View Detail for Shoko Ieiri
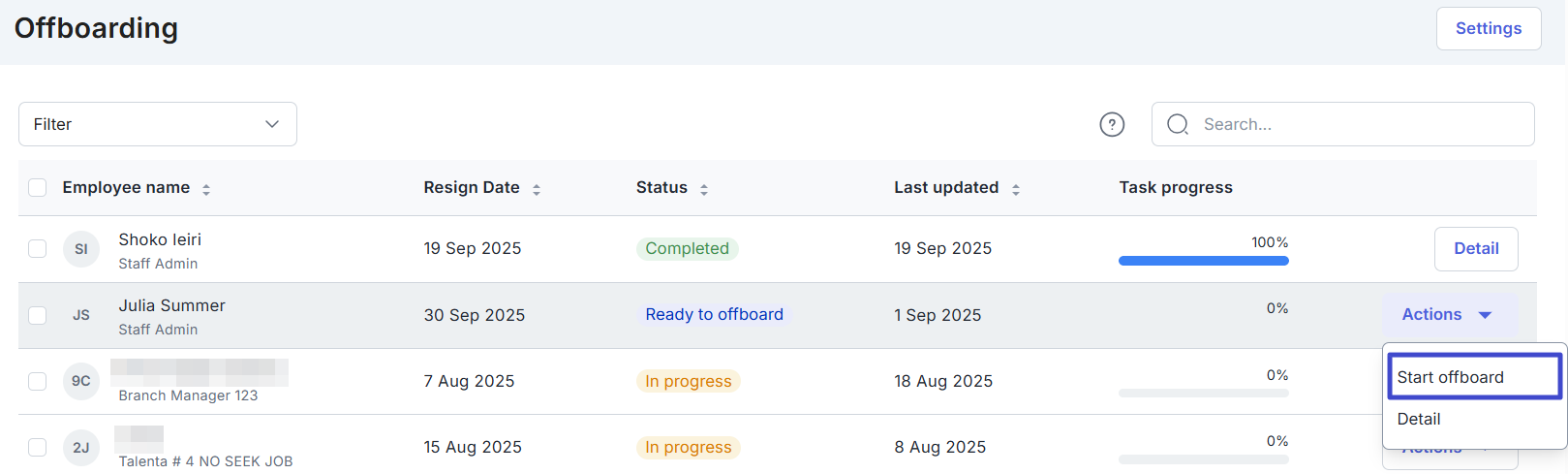Image resolution: width=1568 pixels, height=474 pixels. 1475,249
